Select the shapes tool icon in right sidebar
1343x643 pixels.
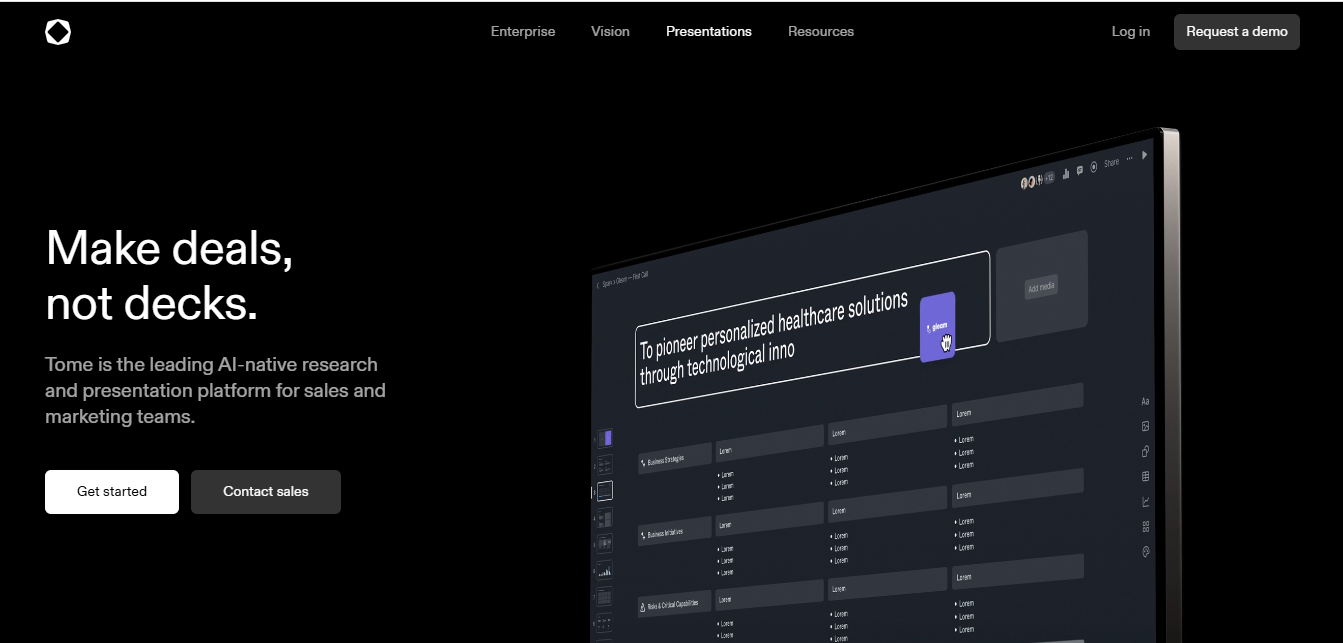coord(1145,451)
